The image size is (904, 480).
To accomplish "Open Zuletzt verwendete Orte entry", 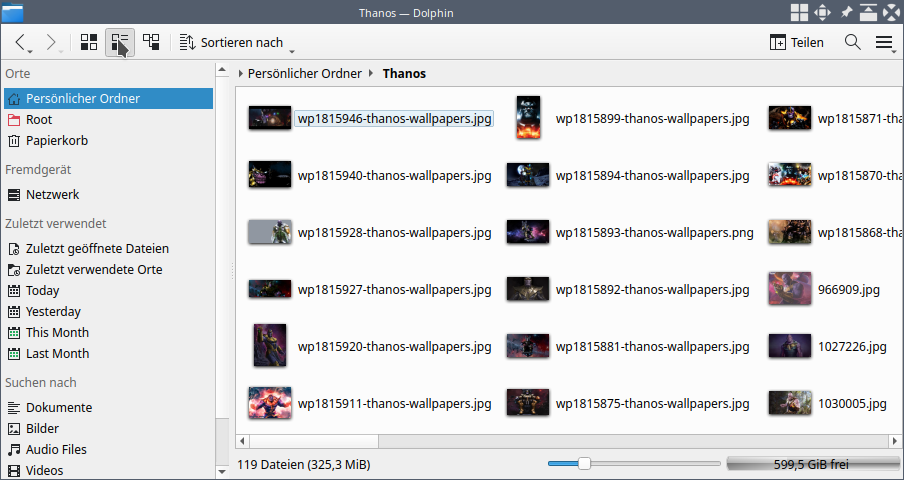I will click(x=108, y=270).
